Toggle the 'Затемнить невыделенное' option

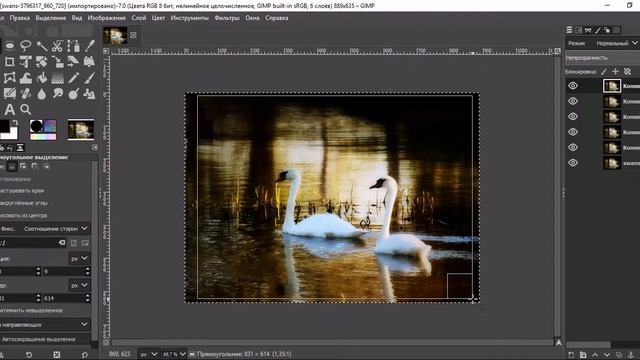pos(32,310)
